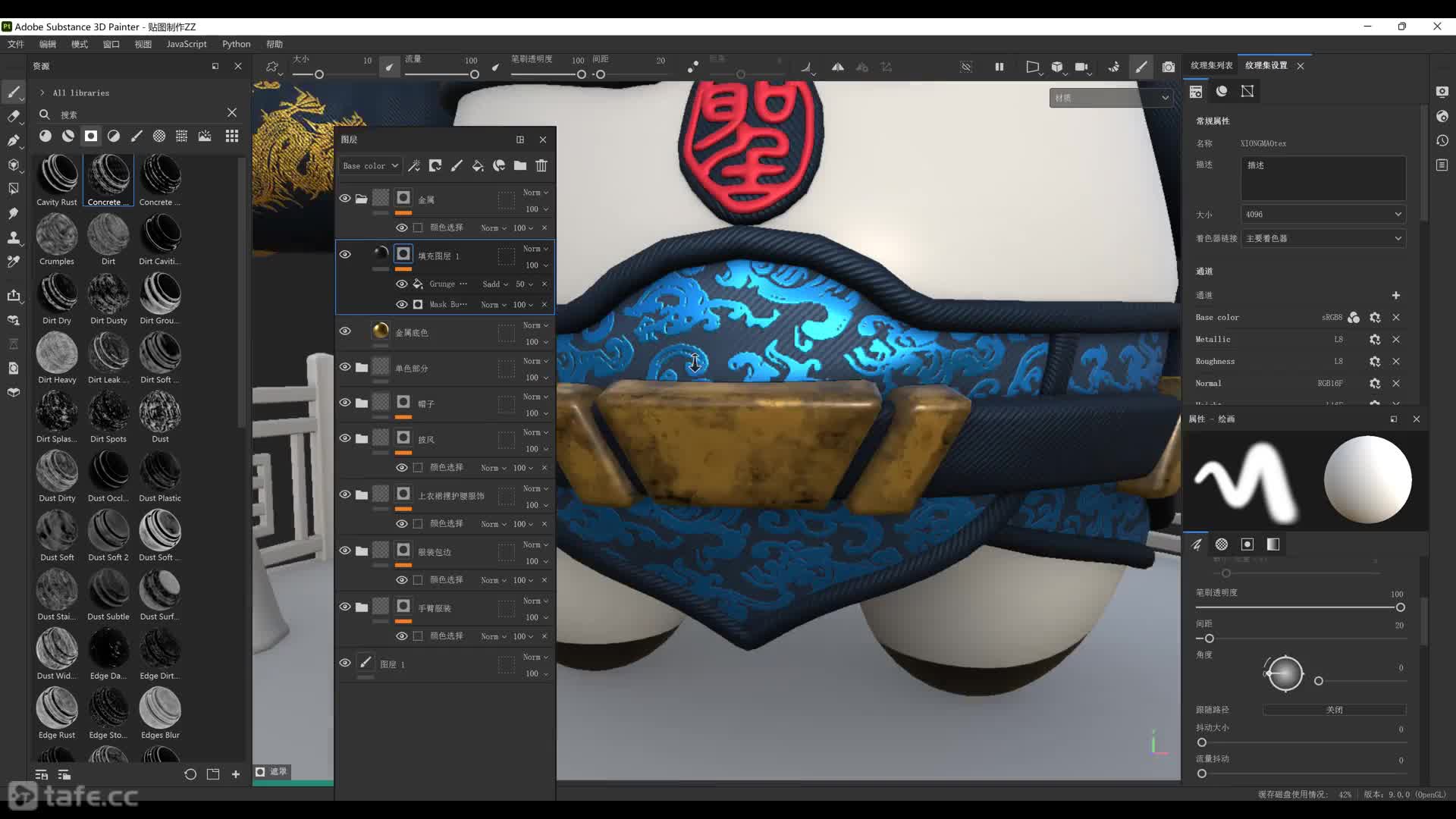Click the add fill layer bucket icon
This screenshot has height=819, width=1456.
pos(478,165)
